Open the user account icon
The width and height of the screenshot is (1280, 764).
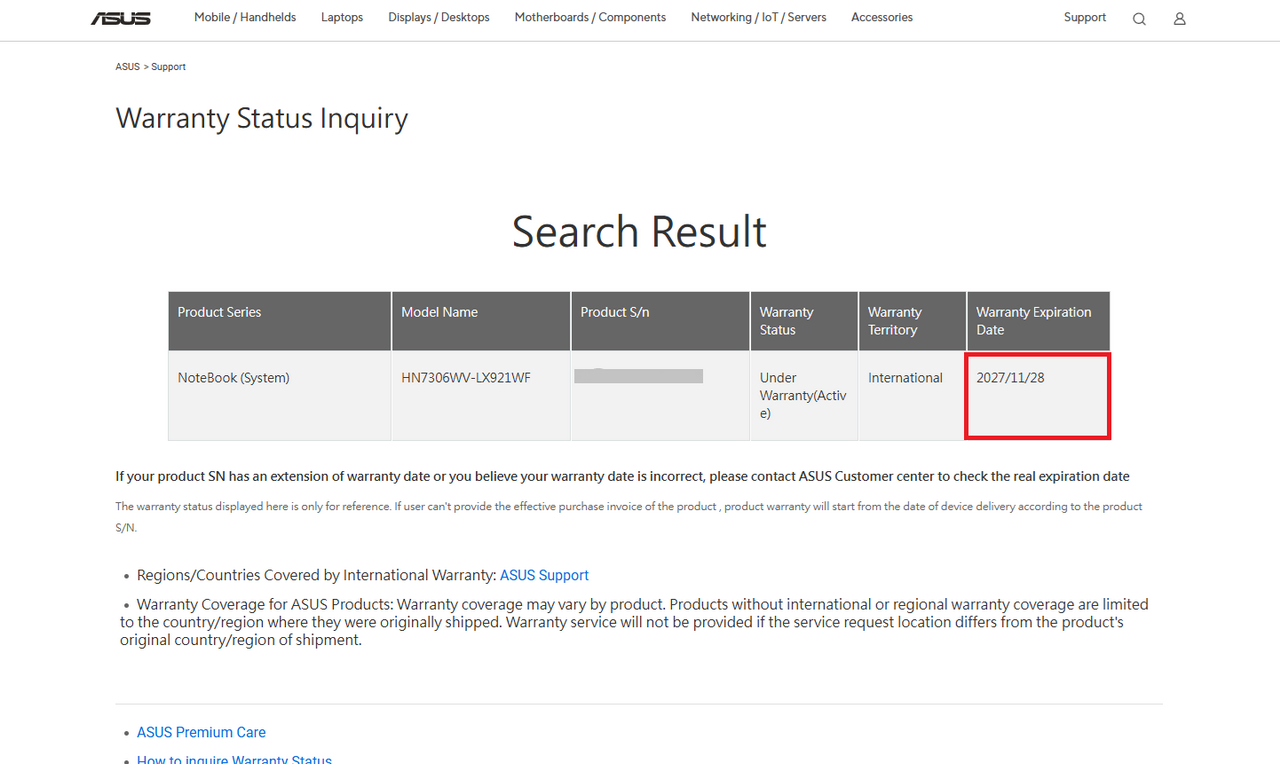point(1180,18)
